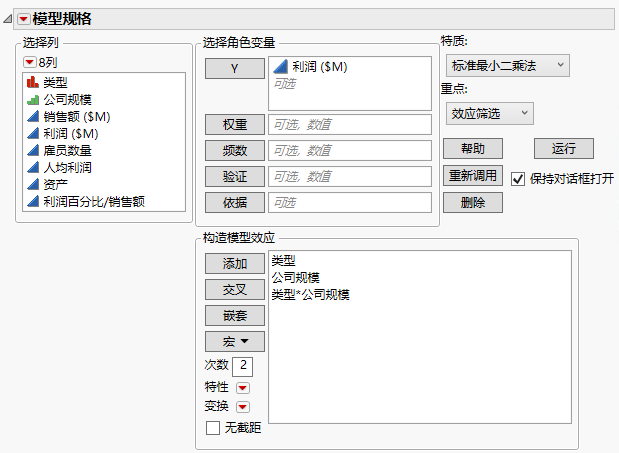Collapse the 模型规格 panel with the gray triangle
This screenshot has width=619, height=453.
[9, 17]
